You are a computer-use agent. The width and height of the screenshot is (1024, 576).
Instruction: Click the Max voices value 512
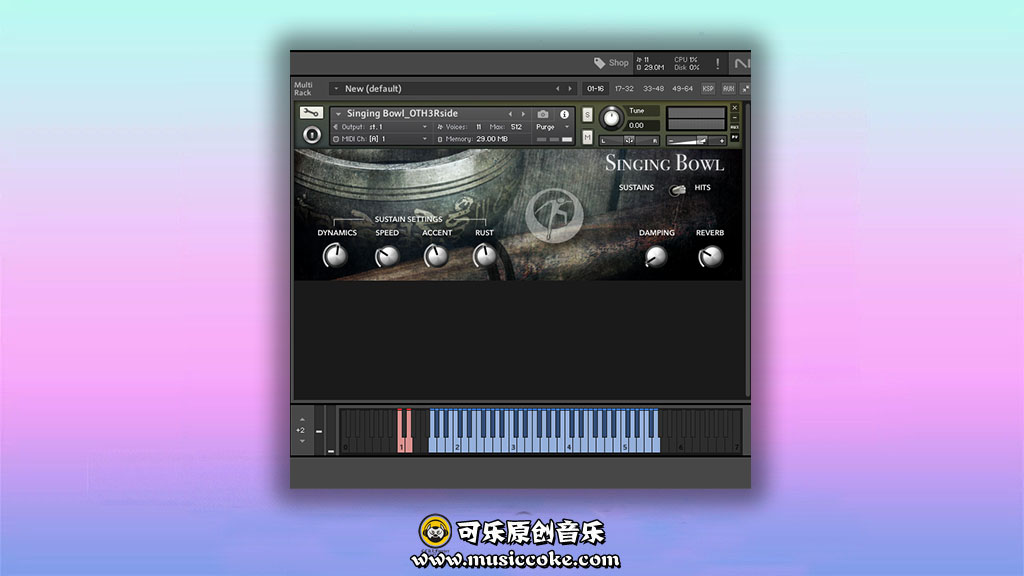pyautogui.click(x=517, y=127)
